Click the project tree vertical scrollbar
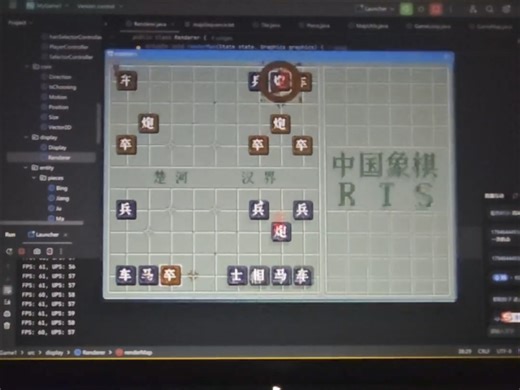Viewport: 520px width, 390px height. coord(99,123)
